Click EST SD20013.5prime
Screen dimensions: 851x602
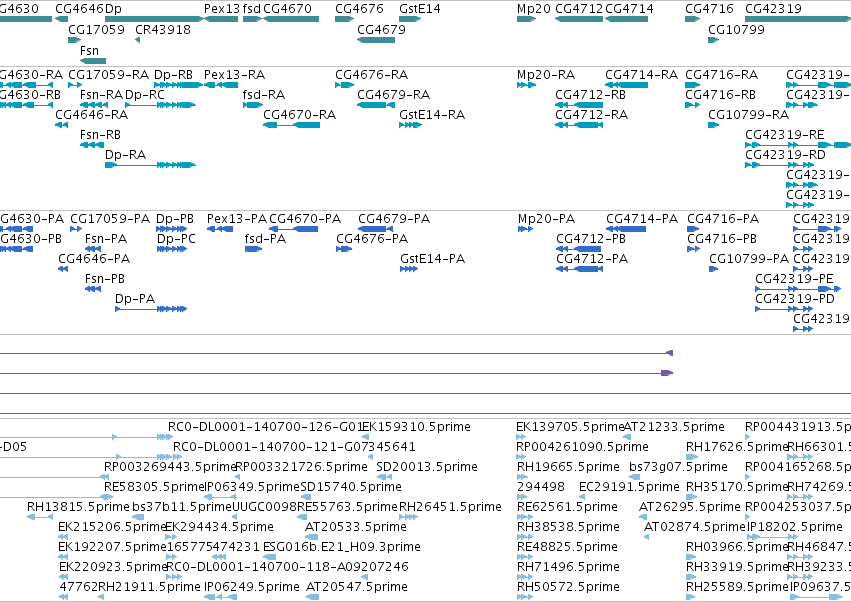(427, 467)
